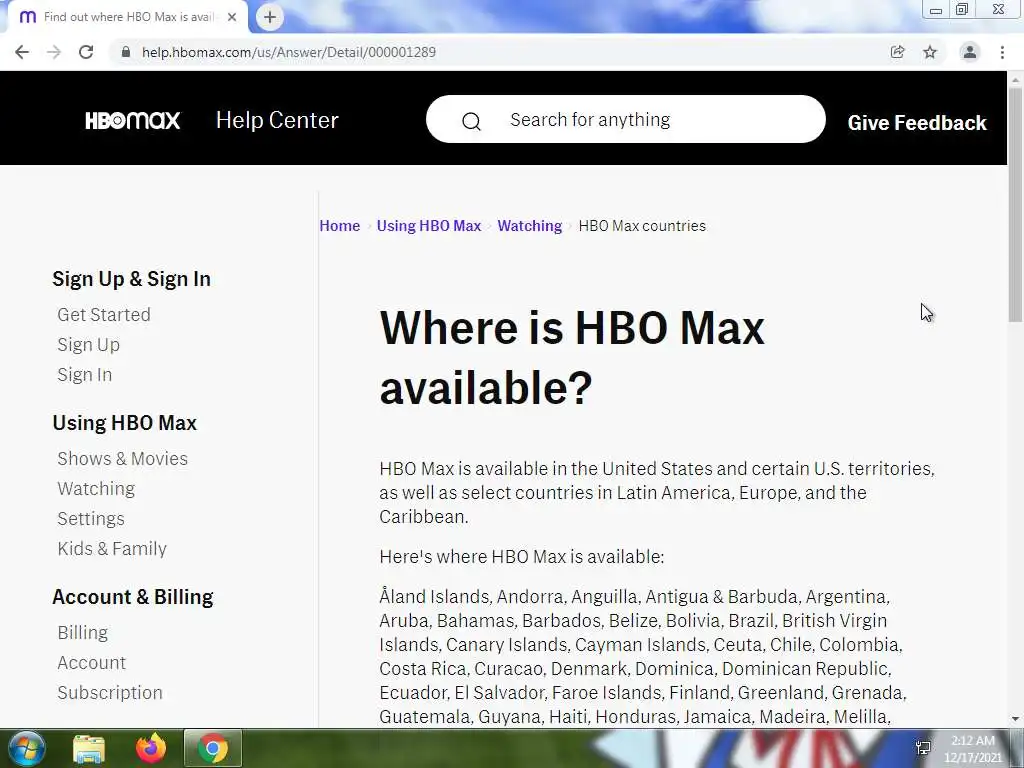This screenshot has height=768, width=1024.
Task: Select the Find out where HBO Max tab
Action: click(127, 17)
